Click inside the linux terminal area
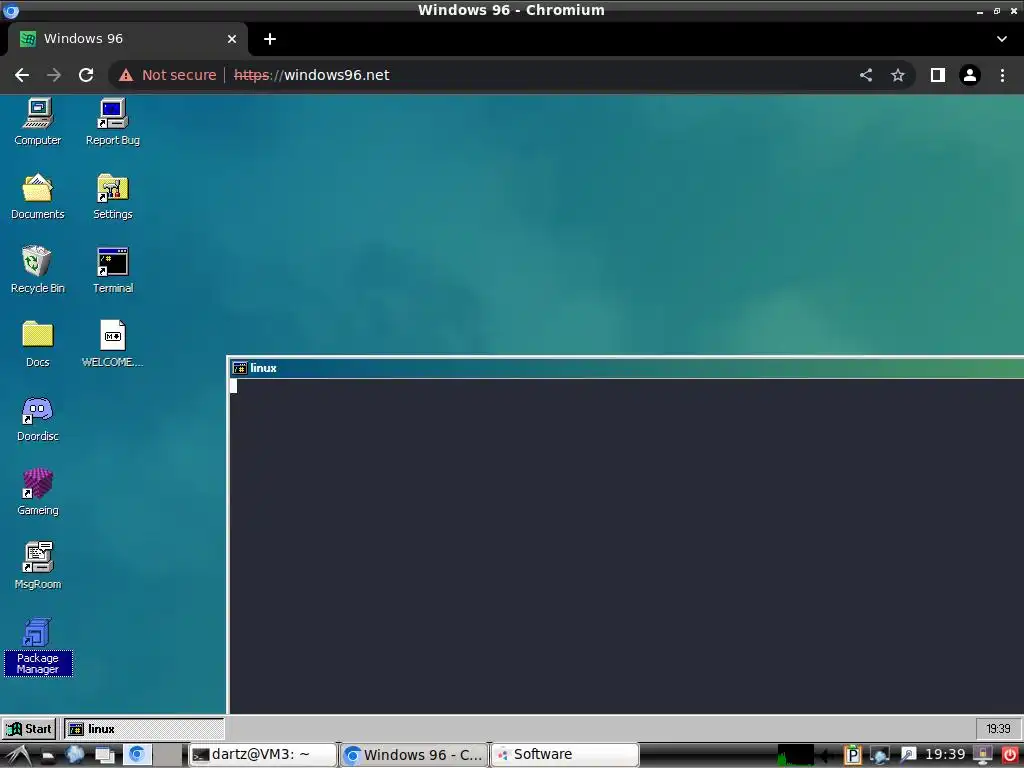1024x768 pixels. point(627,546)
